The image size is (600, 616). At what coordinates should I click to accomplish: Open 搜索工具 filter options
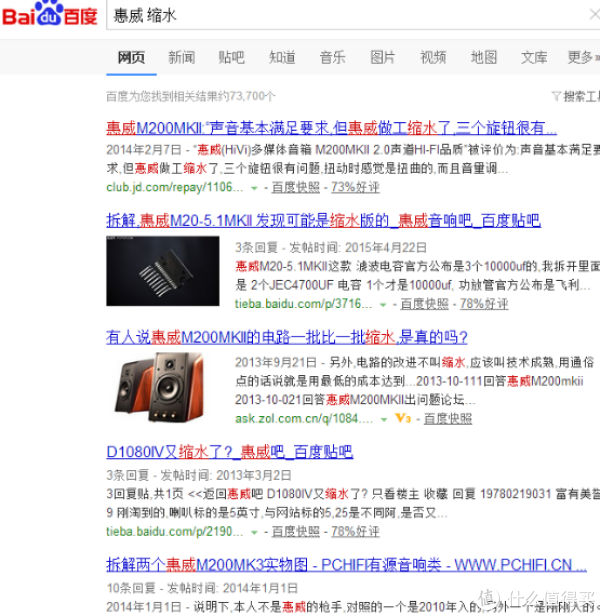[582, 96]
